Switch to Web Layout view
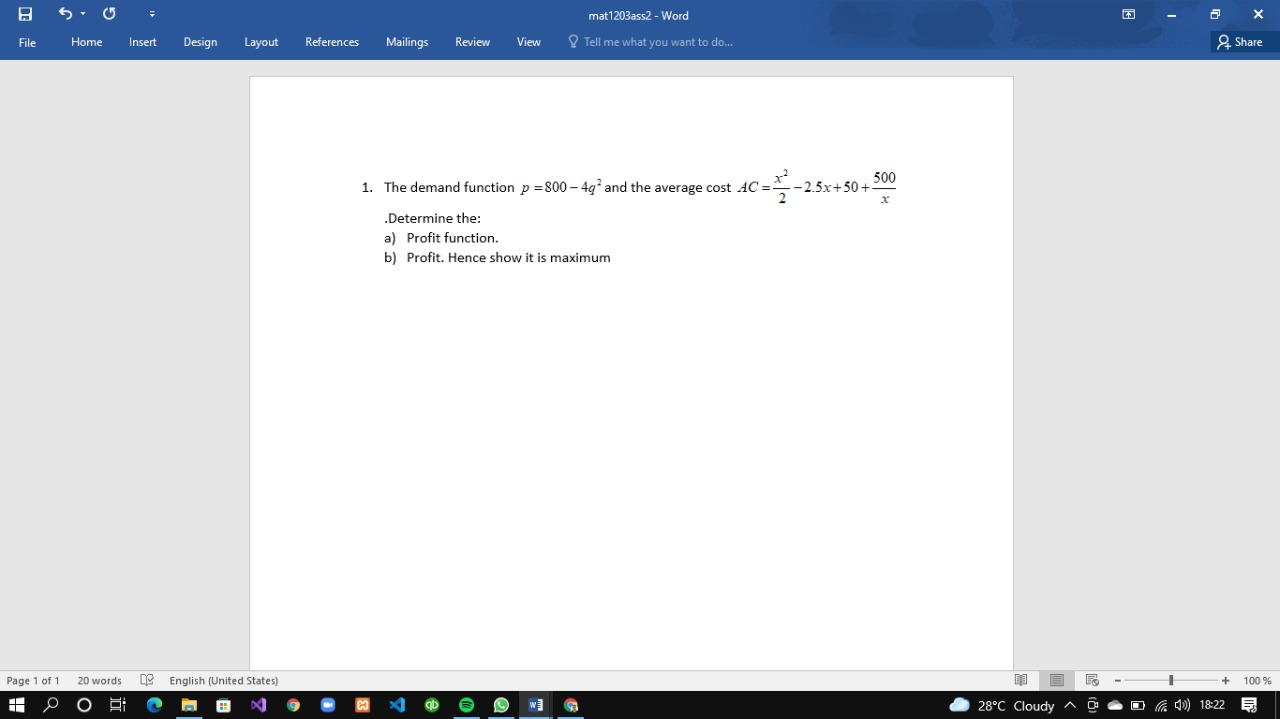Screen dimensions: 1280x719 point(1092,681)
